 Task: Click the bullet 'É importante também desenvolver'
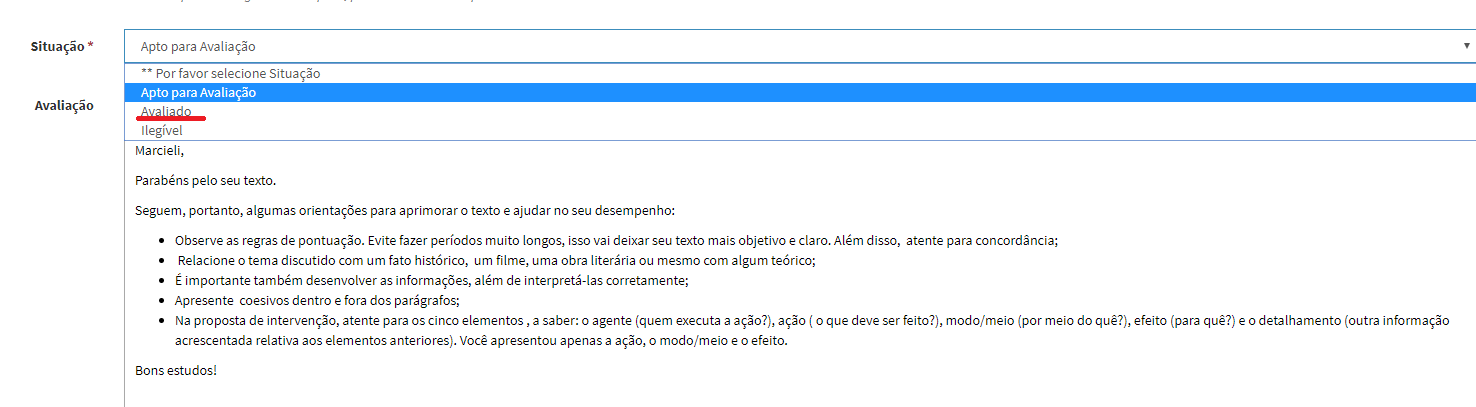(431, 281)
